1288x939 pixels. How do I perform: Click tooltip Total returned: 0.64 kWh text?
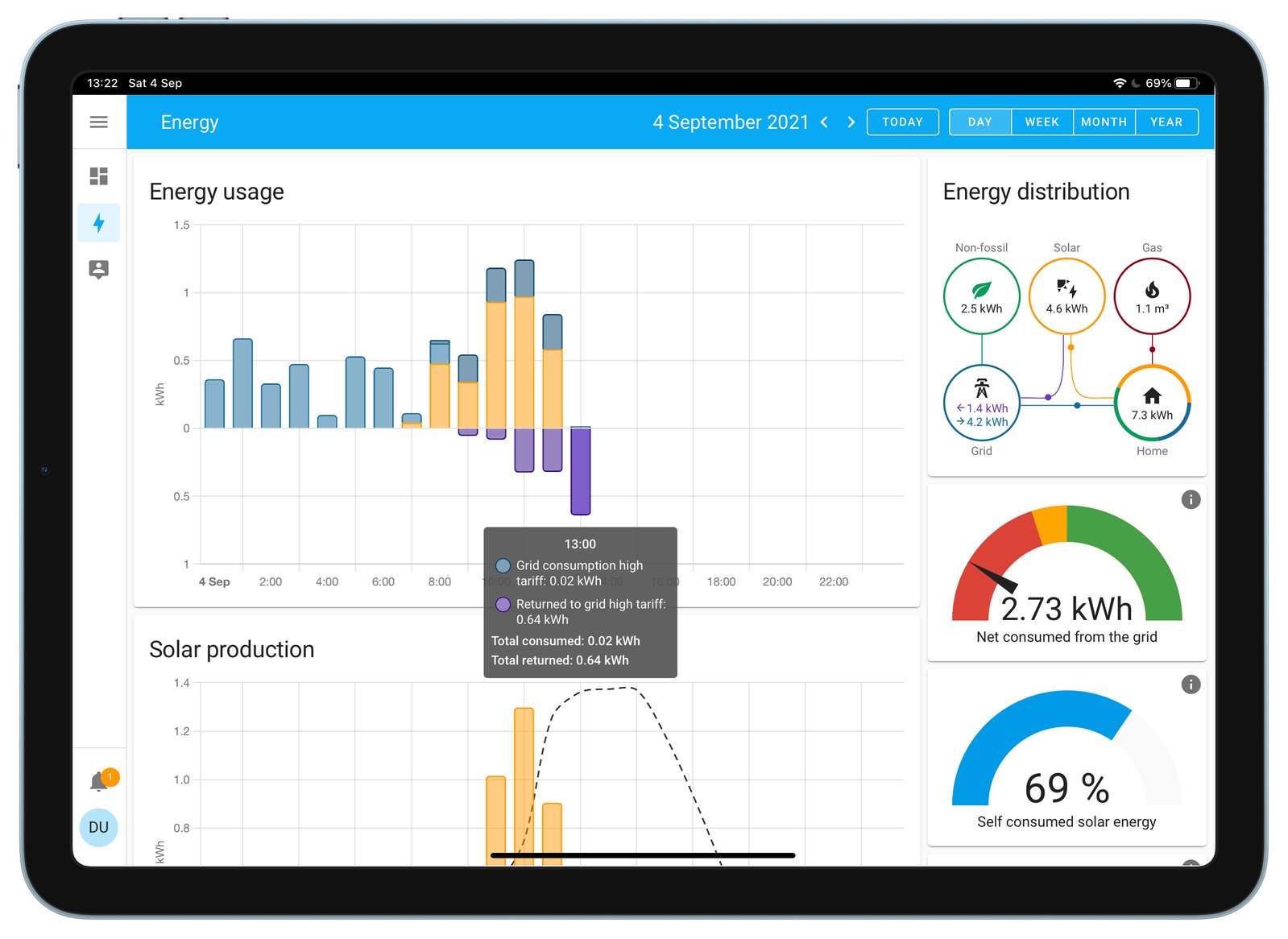pyautogui.click(x=560, y=660)
